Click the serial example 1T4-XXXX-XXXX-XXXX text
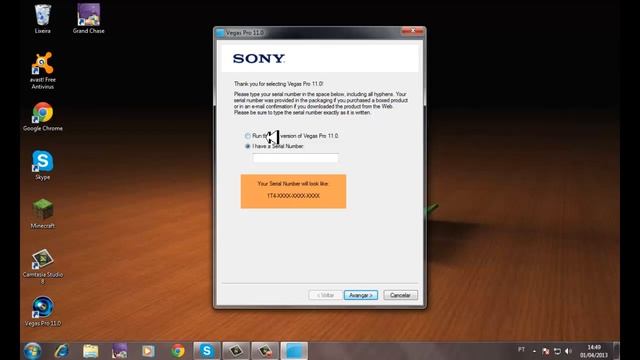The height and width of the screenshot is (360, 640). tap(293, 196)
